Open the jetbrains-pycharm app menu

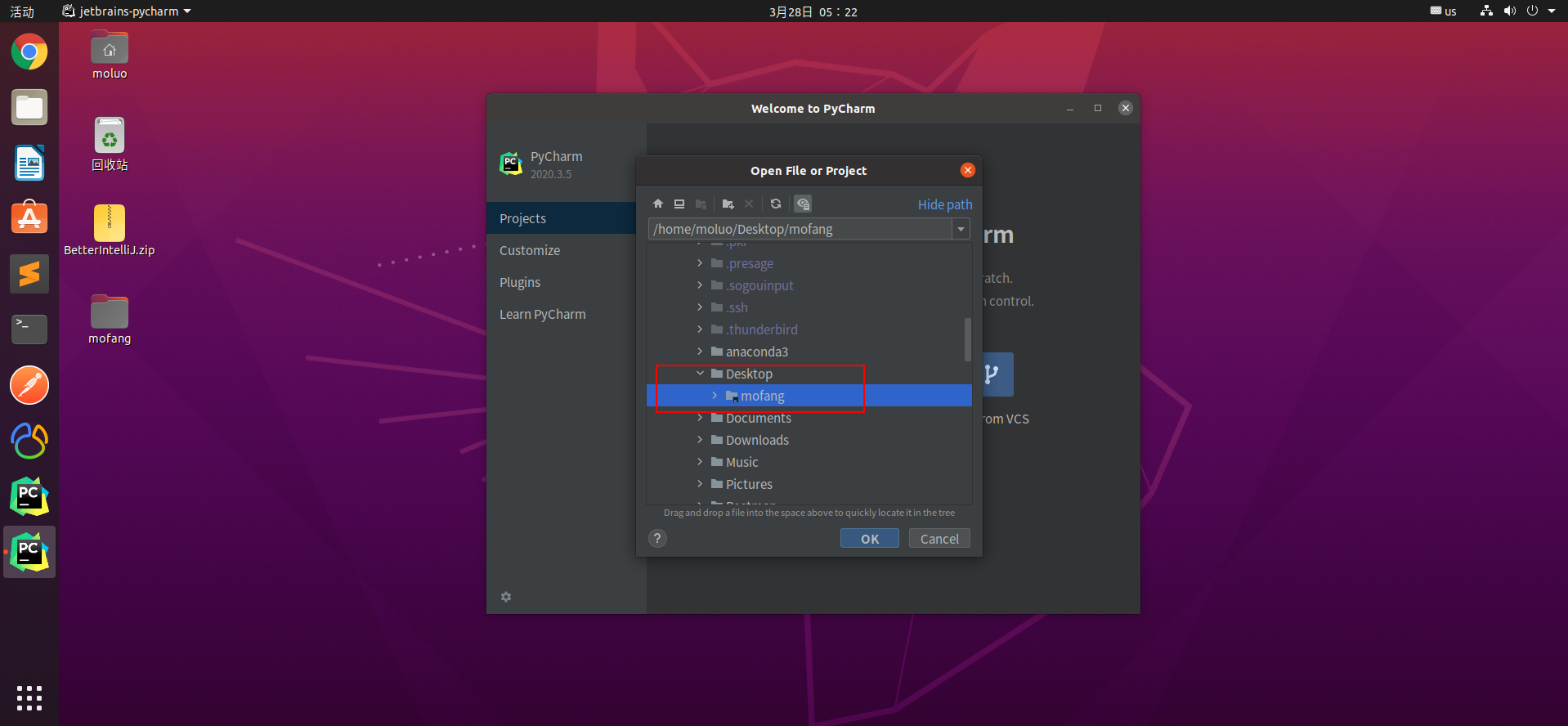coord(127,11)
